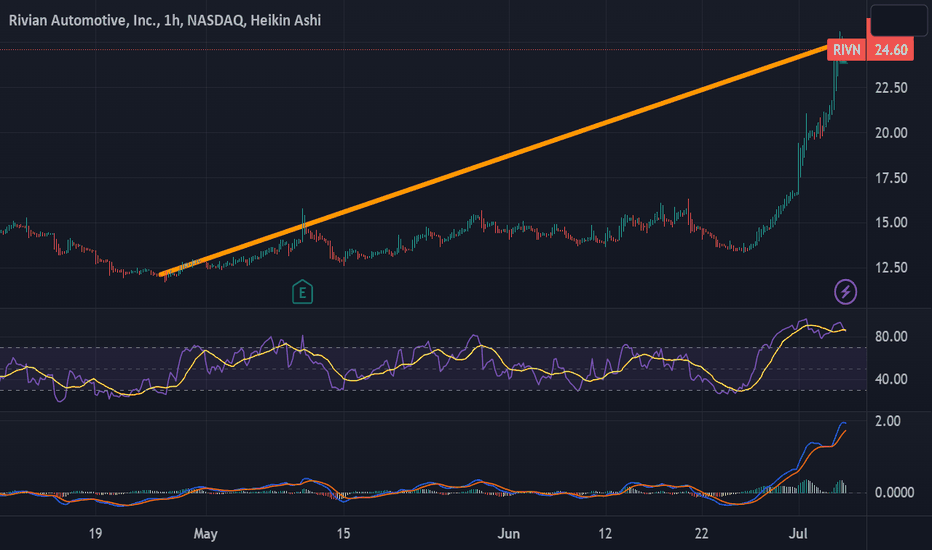Select the 80.00 RSI scale label
The width and height of the screenshot is (932, 550).
[891, 337]
